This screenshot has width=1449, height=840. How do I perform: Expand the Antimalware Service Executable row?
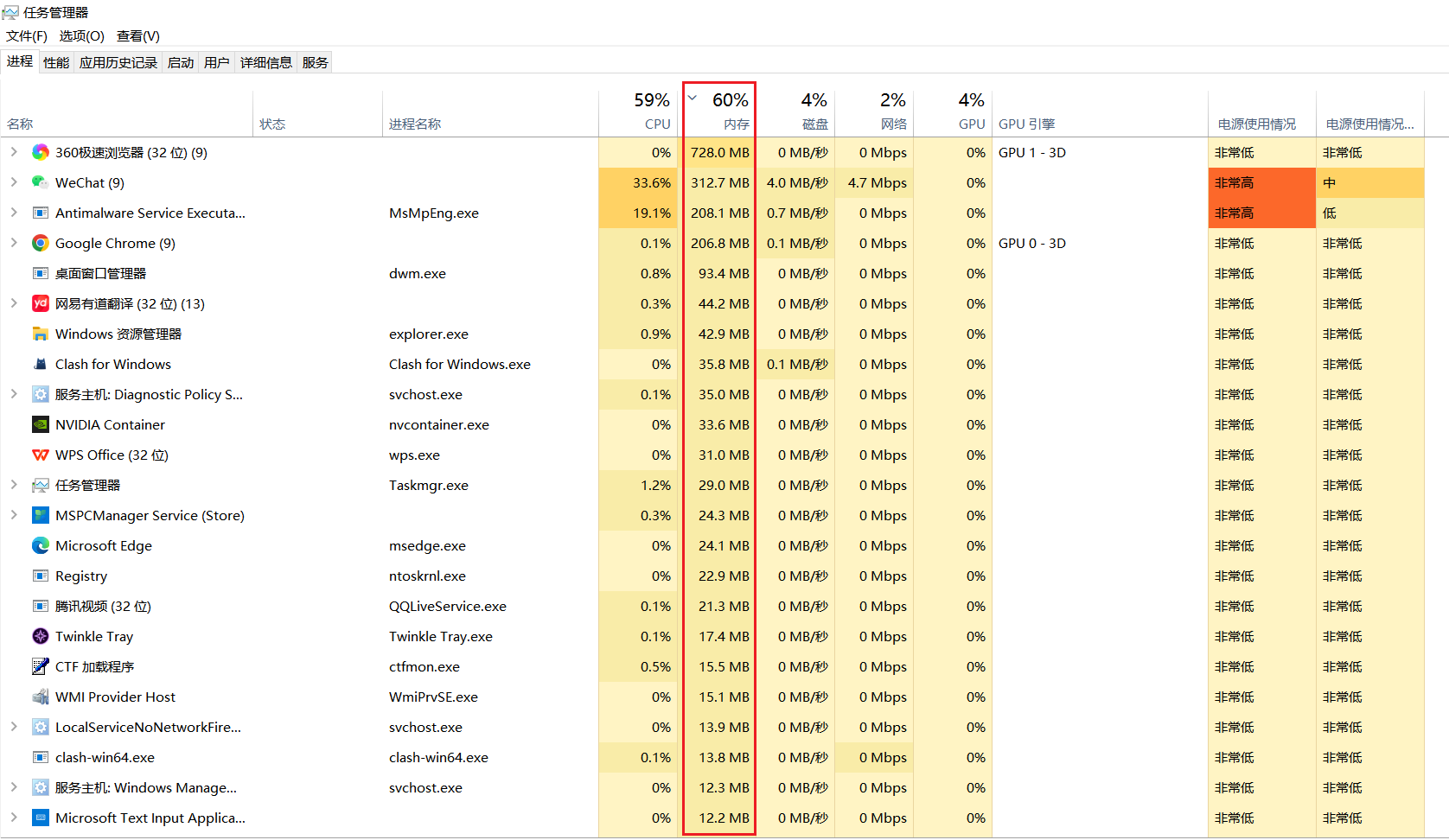point(14,213)
